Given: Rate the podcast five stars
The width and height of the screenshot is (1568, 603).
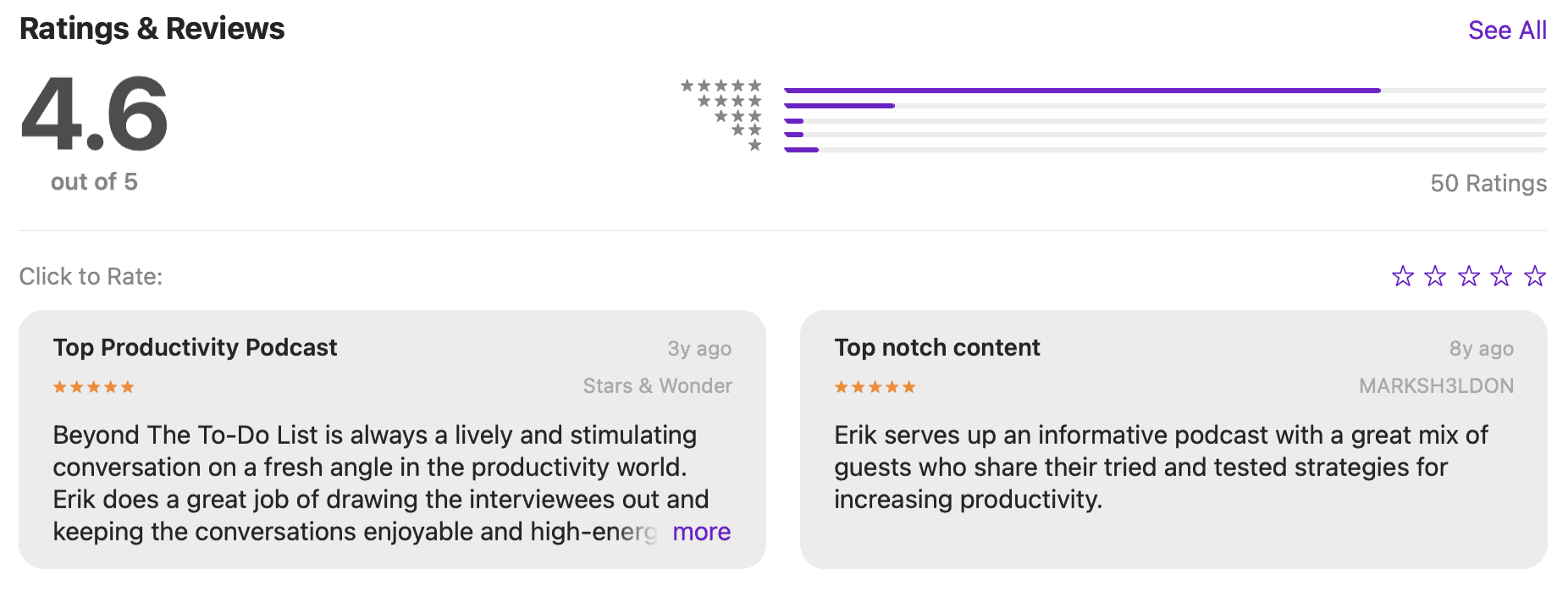Looking at the screenshot, I should (1535, 276).
